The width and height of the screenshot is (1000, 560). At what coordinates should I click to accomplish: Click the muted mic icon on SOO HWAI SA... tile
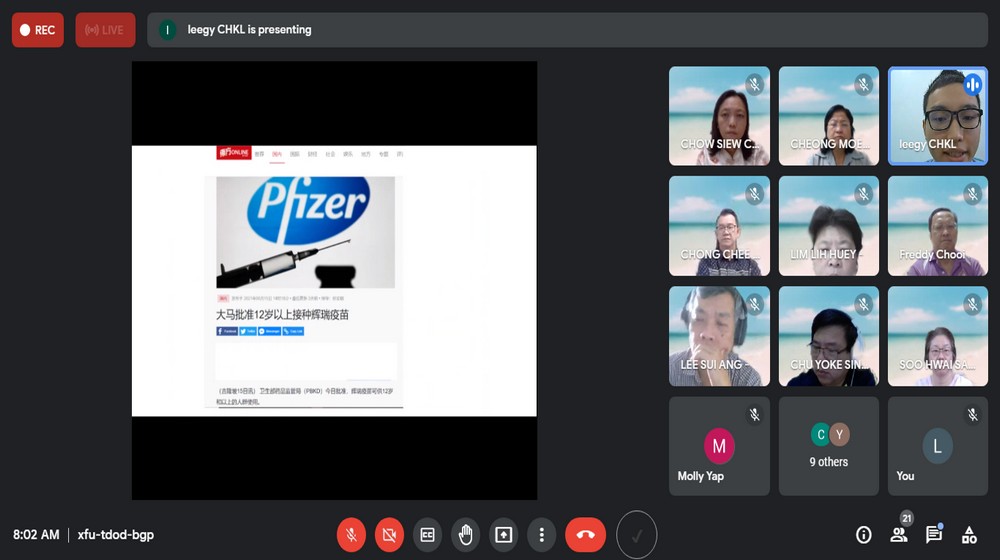973,304
